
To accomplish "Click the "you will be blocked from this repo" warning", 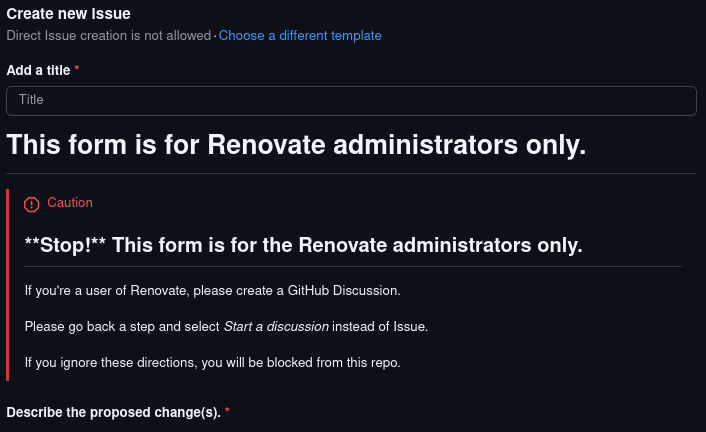I will [x=300, y=362].
